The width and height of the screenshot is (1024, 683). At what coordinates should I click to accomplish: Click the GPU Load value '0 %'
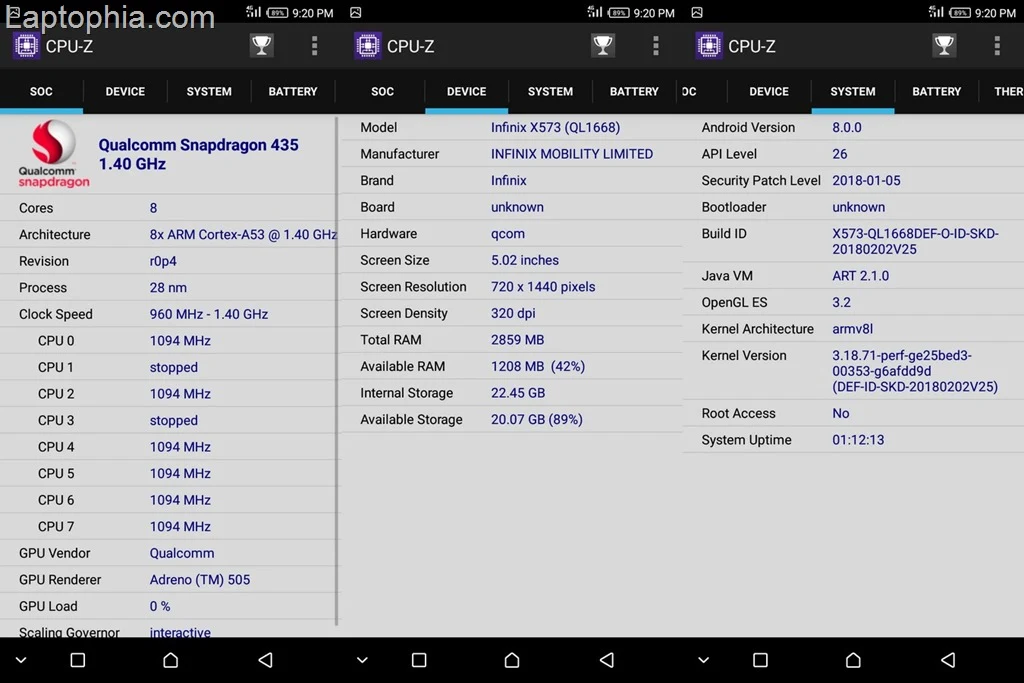[x=160, y=606]
